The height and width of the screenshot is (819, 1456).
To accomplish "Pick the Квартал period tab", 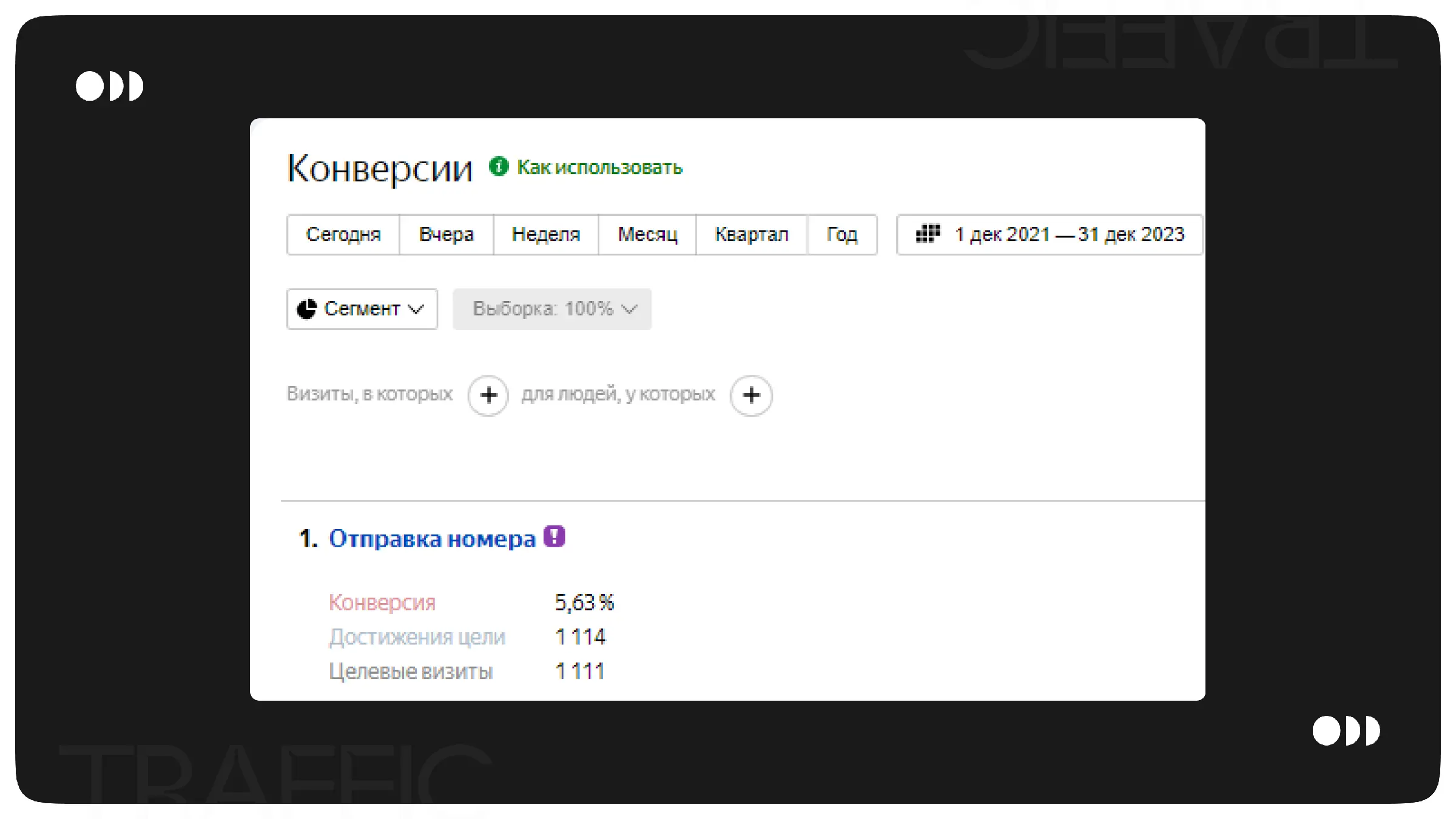I will tap(752, 235).
